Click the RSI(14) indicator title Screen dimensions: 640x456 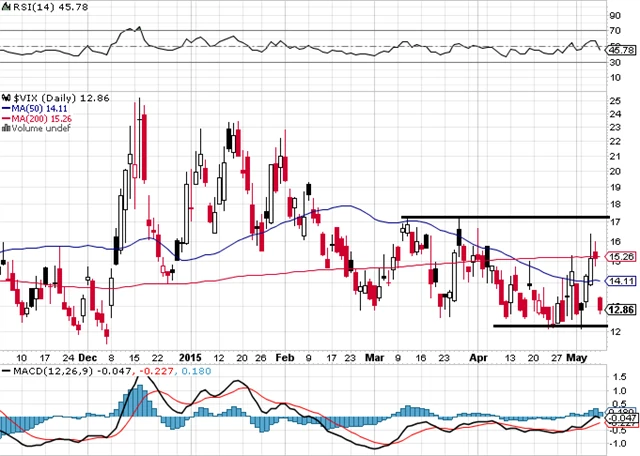pyautogui.click(x=30, y=6)
